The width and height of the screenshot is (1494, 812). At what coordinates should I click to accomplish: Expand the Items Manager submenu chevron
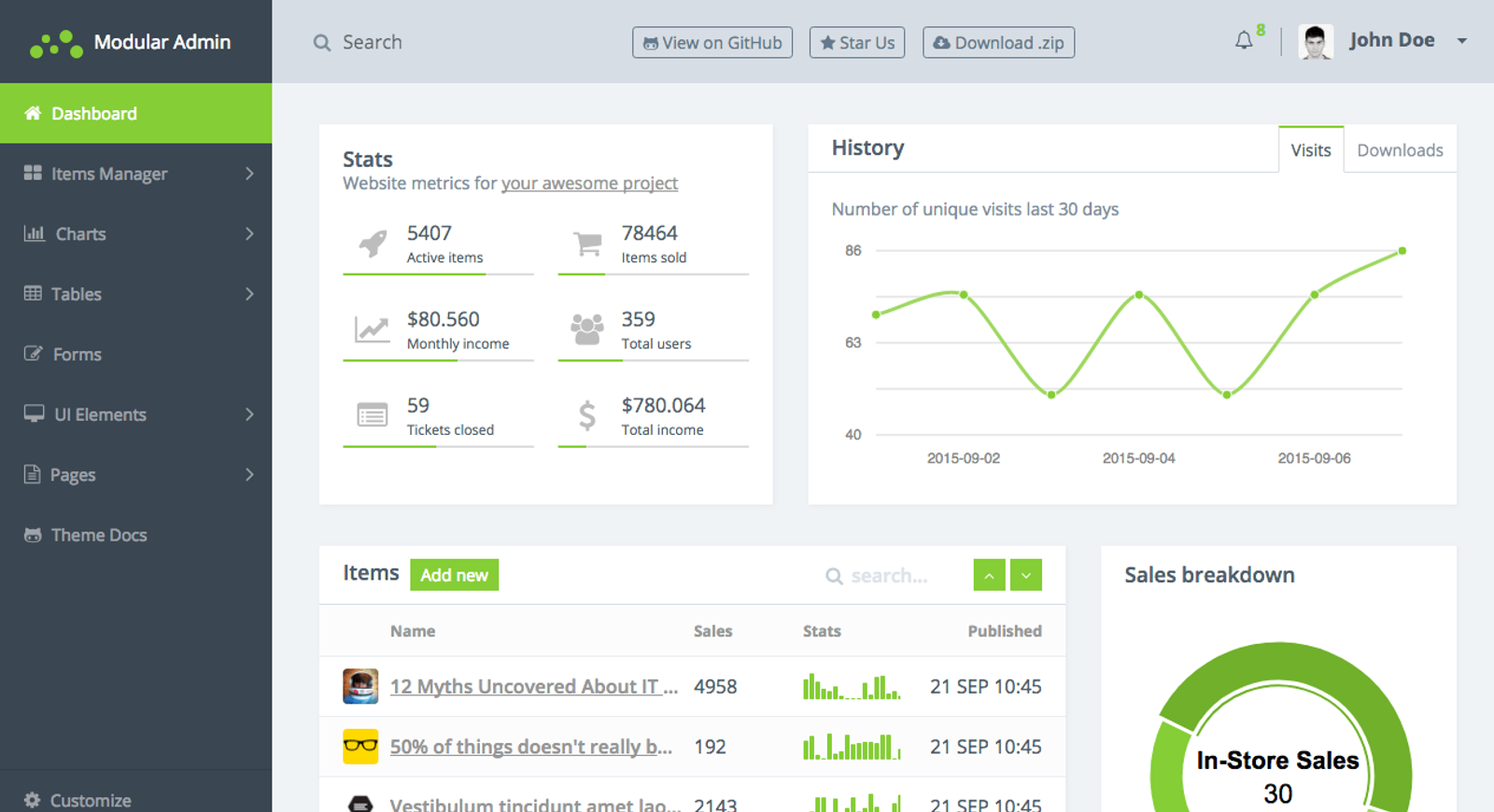249,174
